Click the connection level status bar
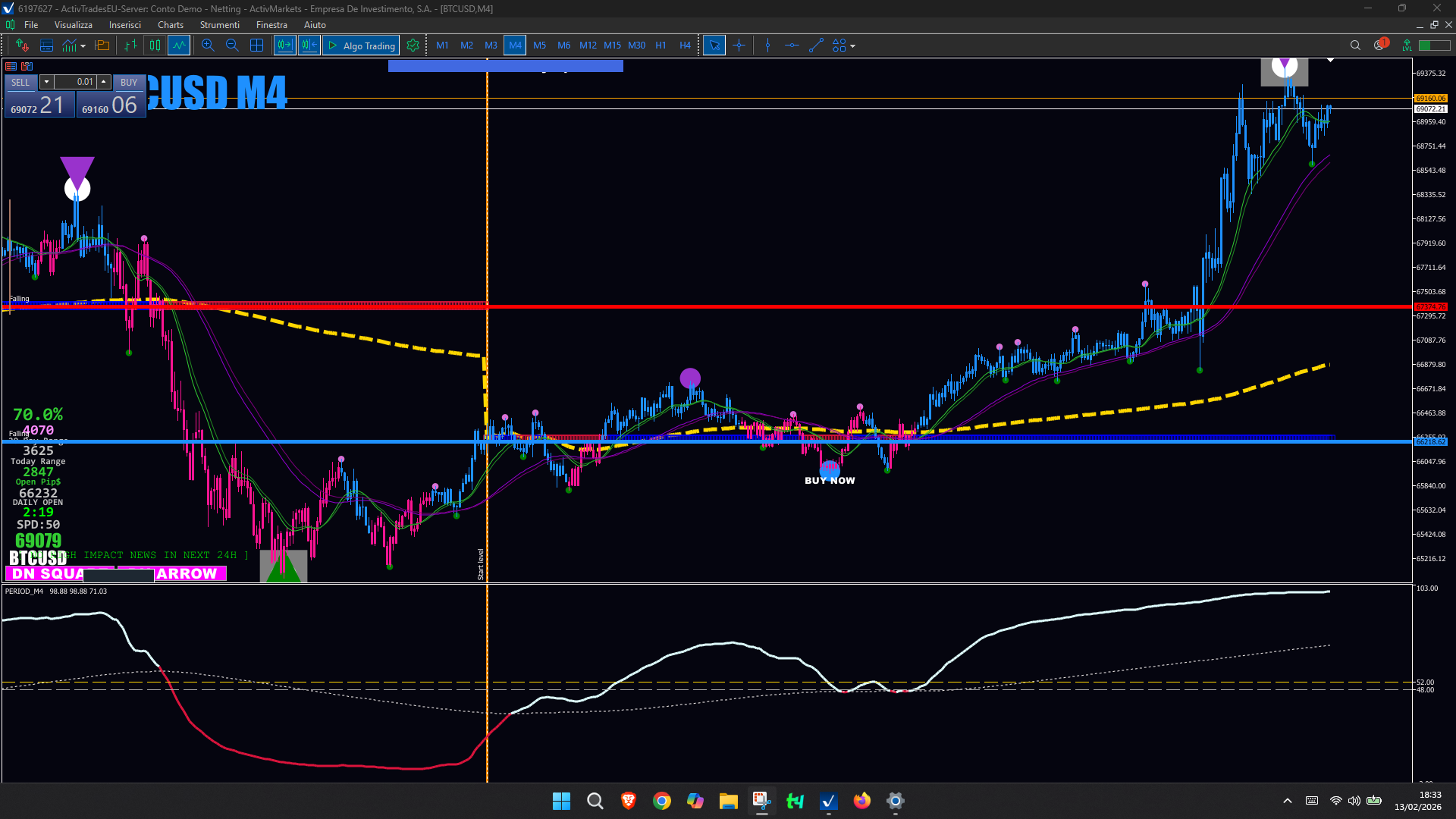This screenshot has height=819, width=1456. pyautogui.click(x=1433, y=45)
